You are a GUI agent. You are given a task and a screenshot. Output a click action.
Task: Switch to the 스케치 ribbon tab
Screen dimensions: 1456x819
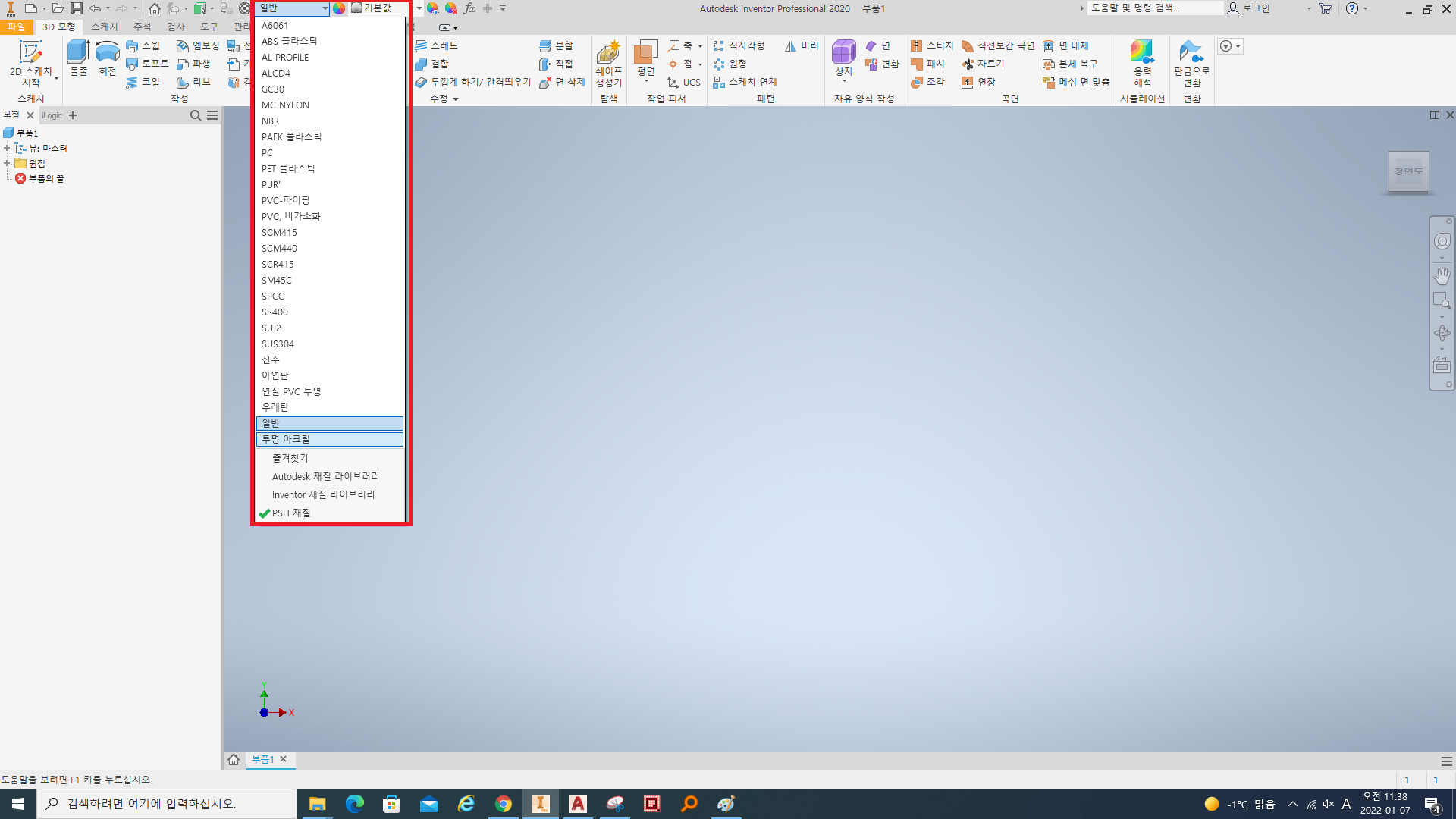point(105,27)
